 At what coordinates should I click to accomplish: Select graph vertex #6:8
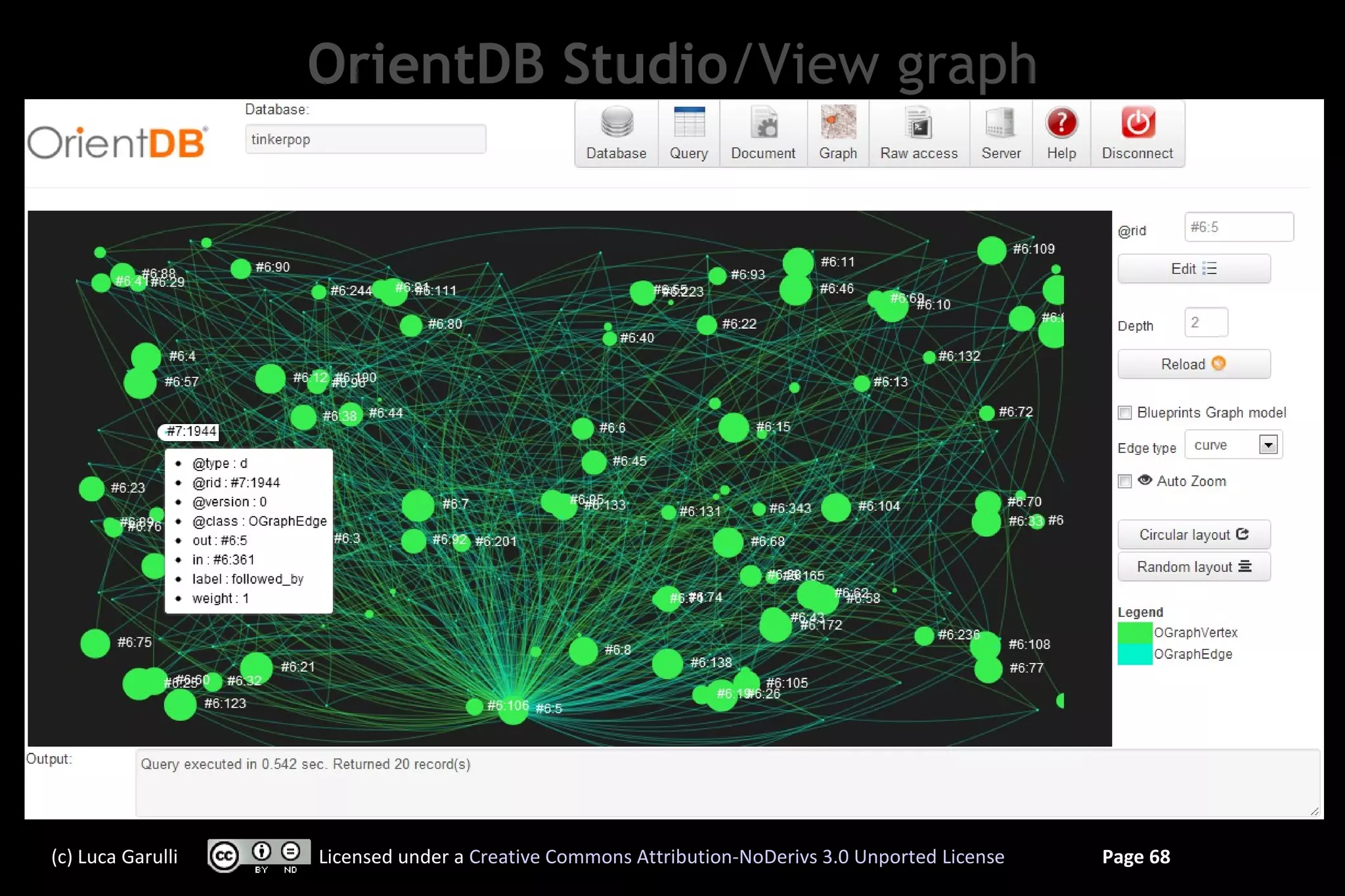click(583, 651)
